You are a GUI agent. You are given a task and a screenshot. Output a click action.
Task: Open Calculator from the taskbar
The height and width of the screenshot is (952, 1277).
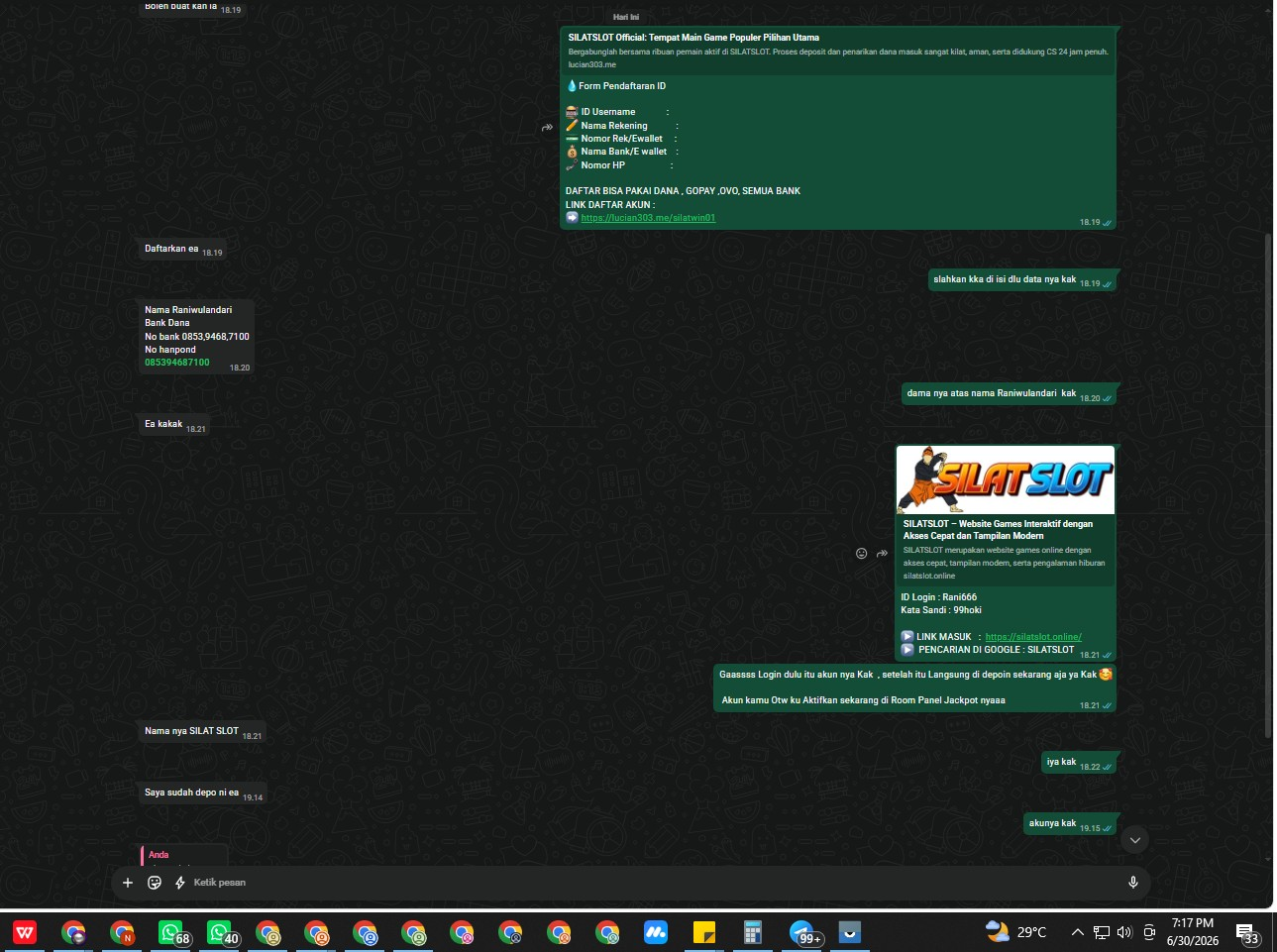coord(753,932)
